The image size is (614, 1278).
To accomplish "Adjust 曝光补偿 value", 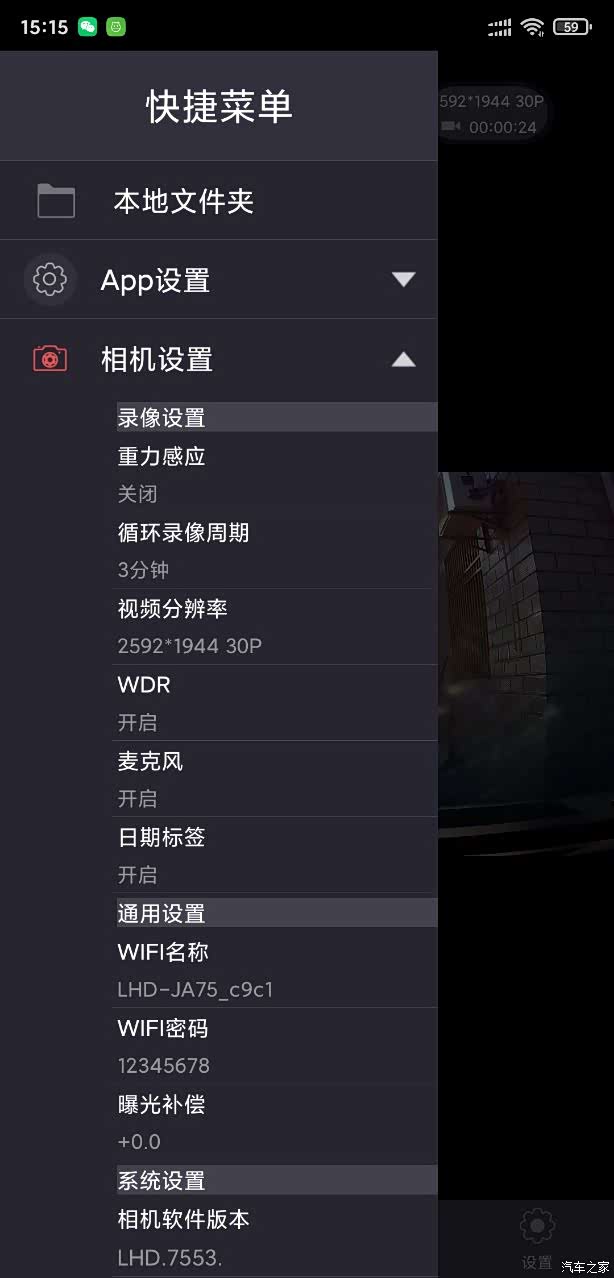I will tap(277, 1123).
